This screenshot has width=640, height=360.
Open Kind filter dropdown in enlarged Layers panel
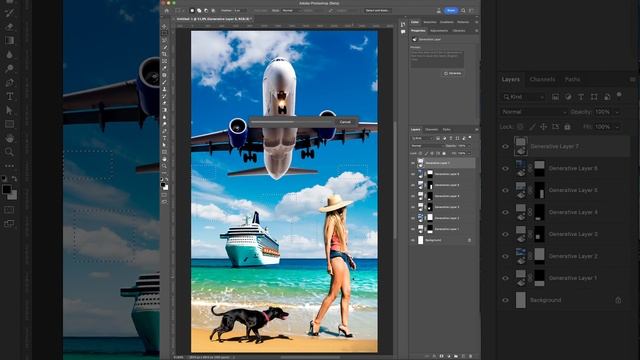pyautogui.click(x=523, y=97)
